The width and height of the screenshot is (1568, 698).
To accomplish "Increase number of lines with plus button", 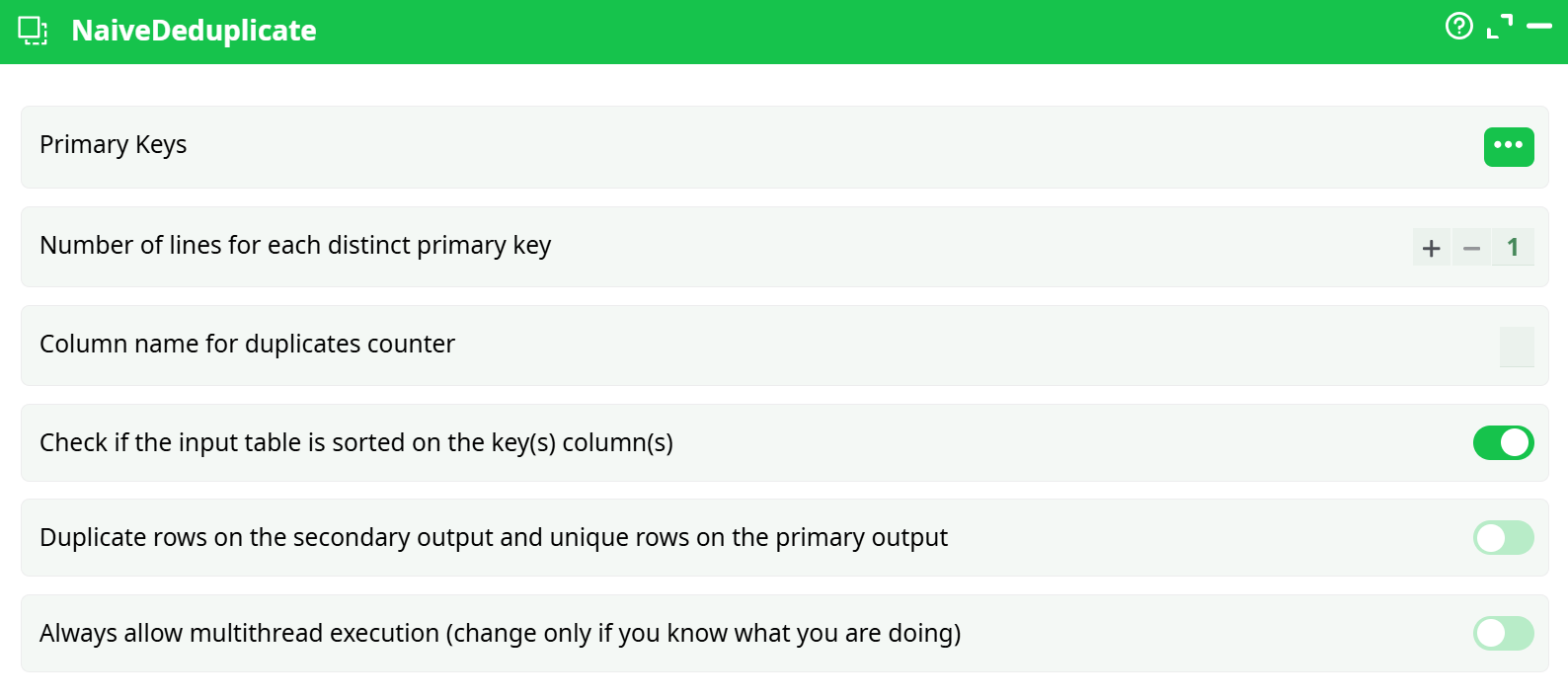I will coord(1431,248).
